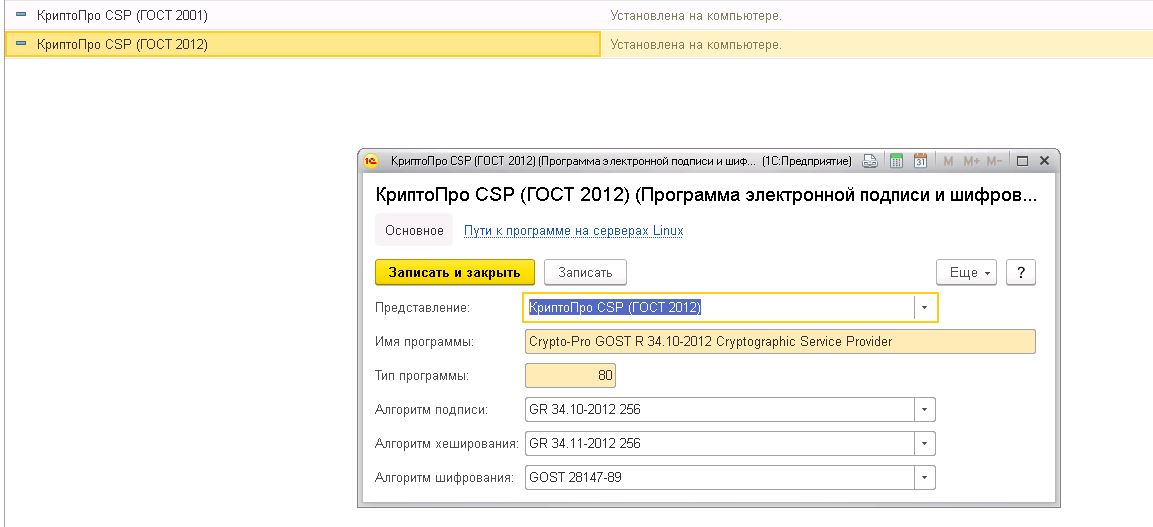Click the Алгоритм хеширования: label

[x=447, y=443]
